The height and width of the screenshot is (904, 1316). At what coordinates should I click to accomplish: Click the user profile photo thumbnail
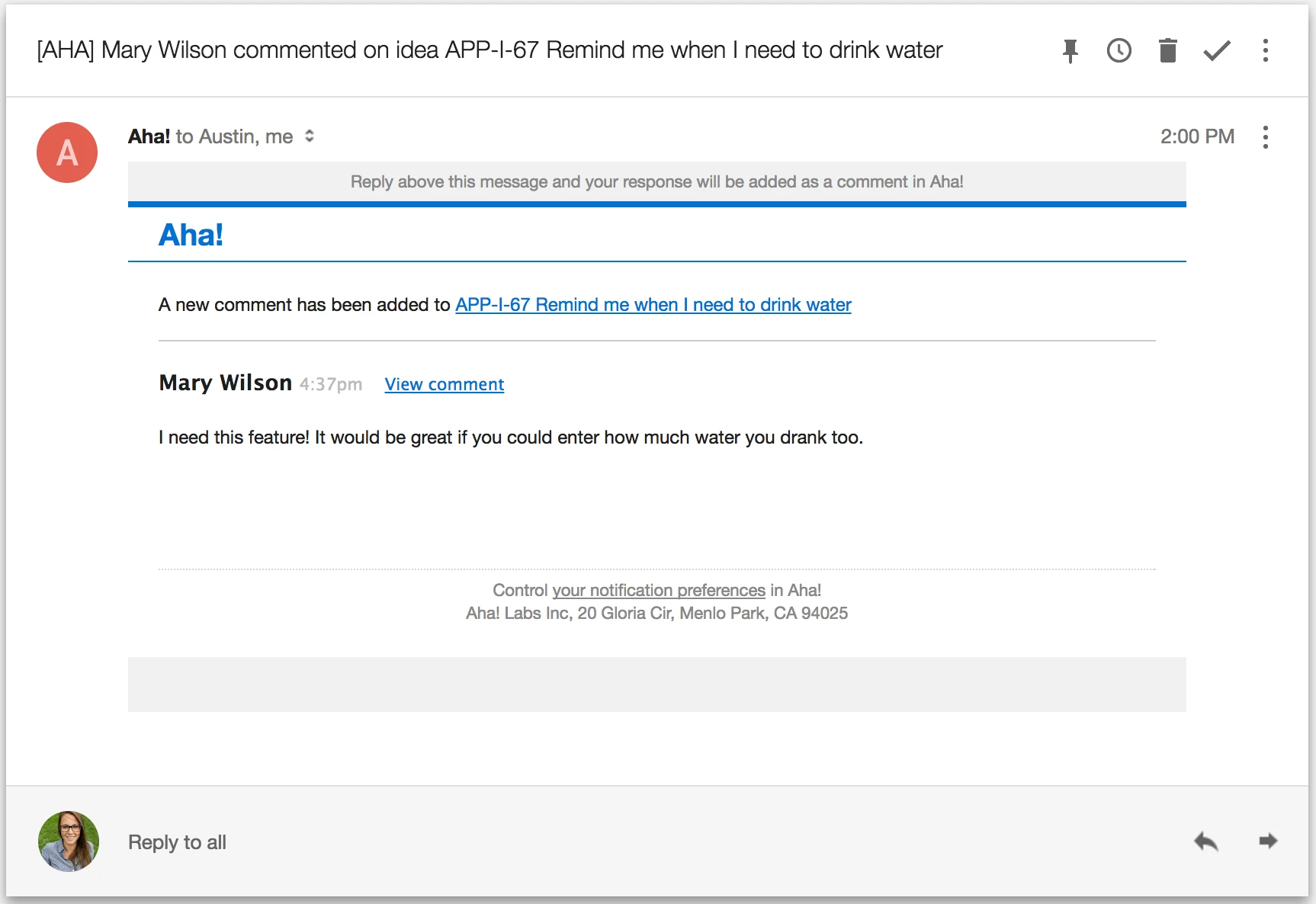[x=69, y=841]
